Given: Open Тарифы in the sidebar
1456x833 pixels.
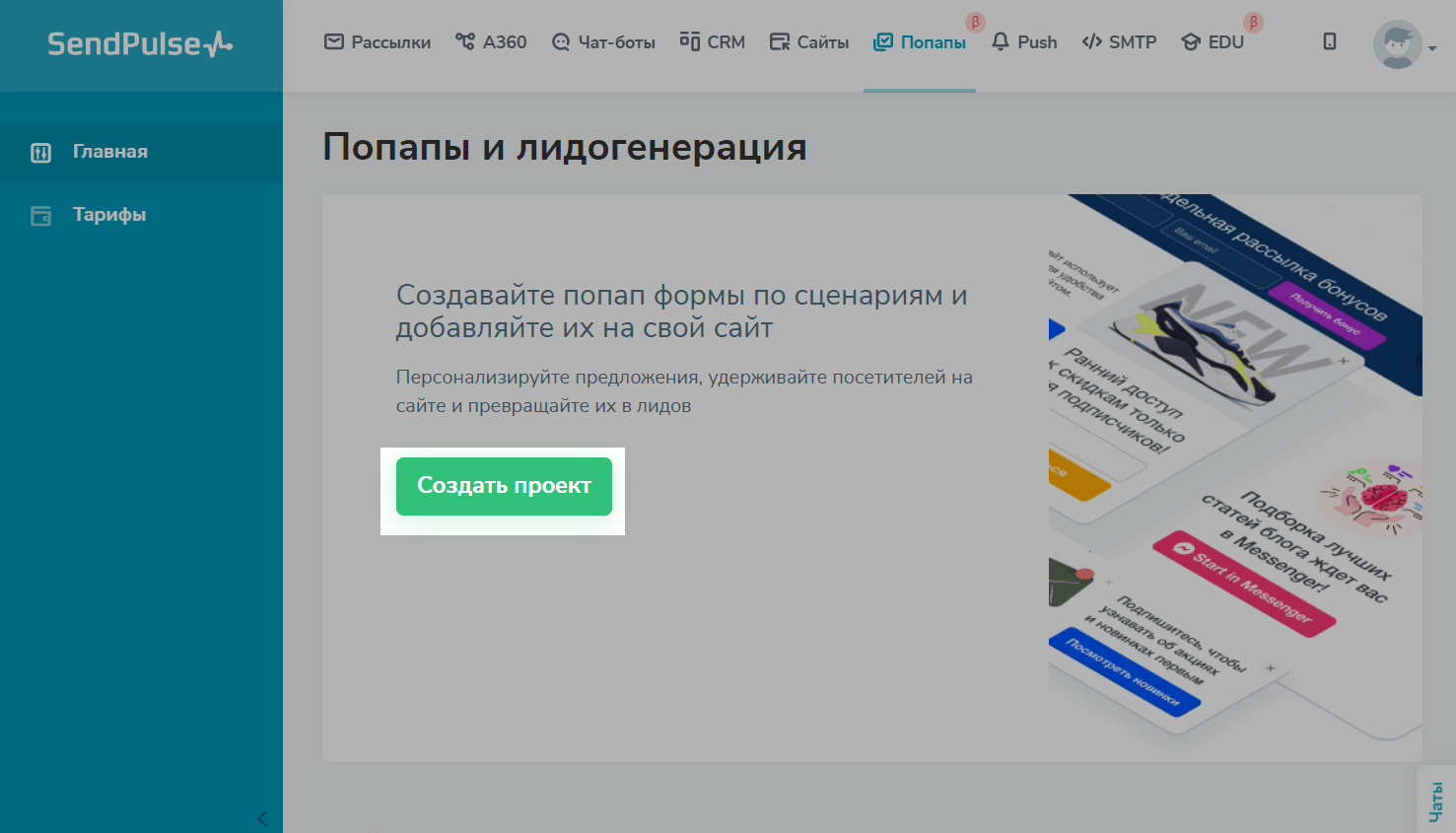Looking at the screenshot, I should tap(109, 215).
